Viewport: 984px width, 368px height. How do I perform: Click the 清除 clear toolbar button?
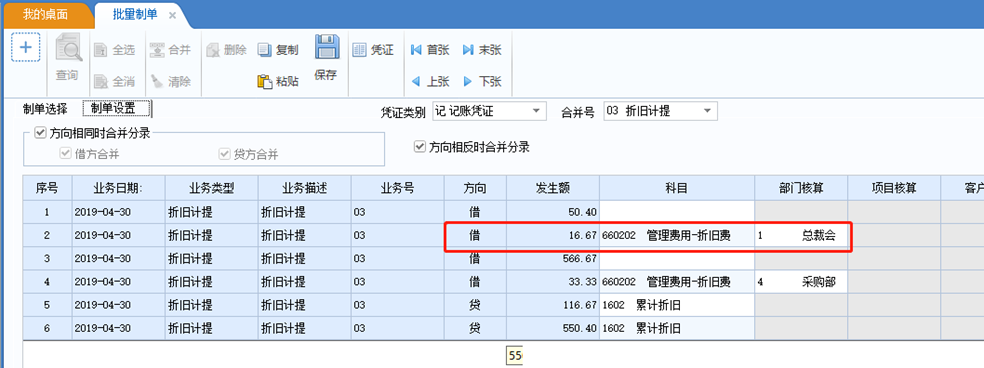coord(170,81)
